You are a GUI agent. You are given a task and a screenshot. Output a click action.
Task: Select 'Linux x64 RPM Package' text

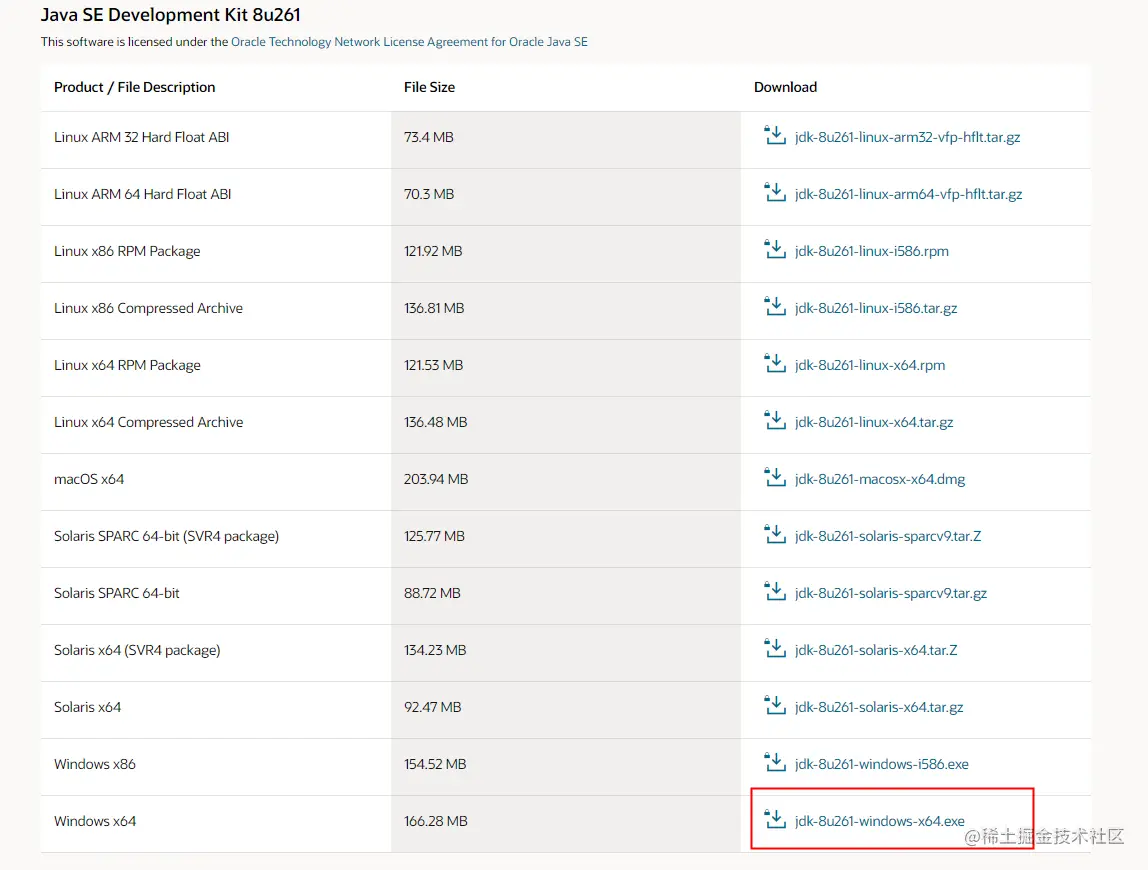click(127, 365)
